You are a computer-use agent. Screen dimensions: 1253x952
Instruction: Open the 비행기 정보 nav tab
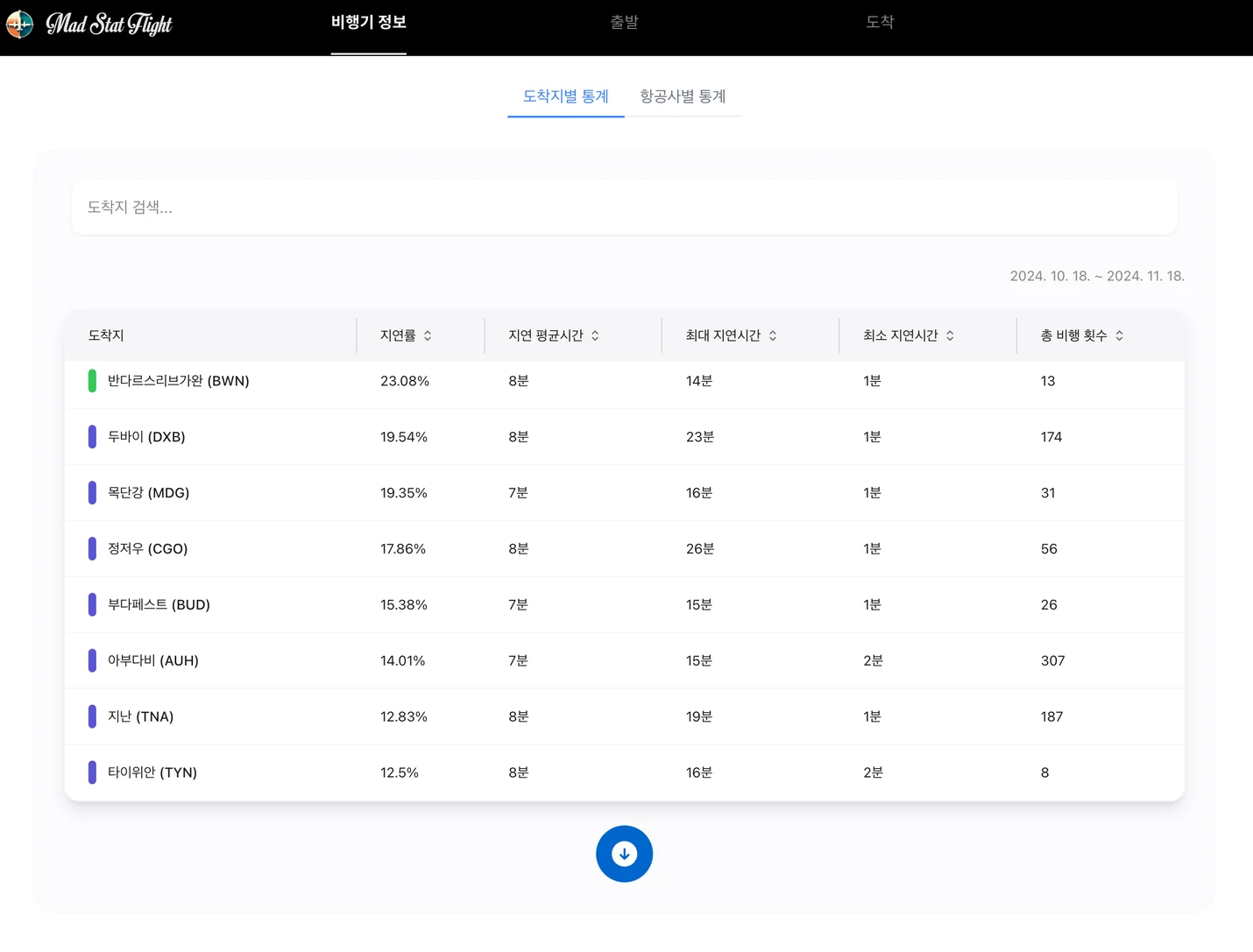point(368,23)
